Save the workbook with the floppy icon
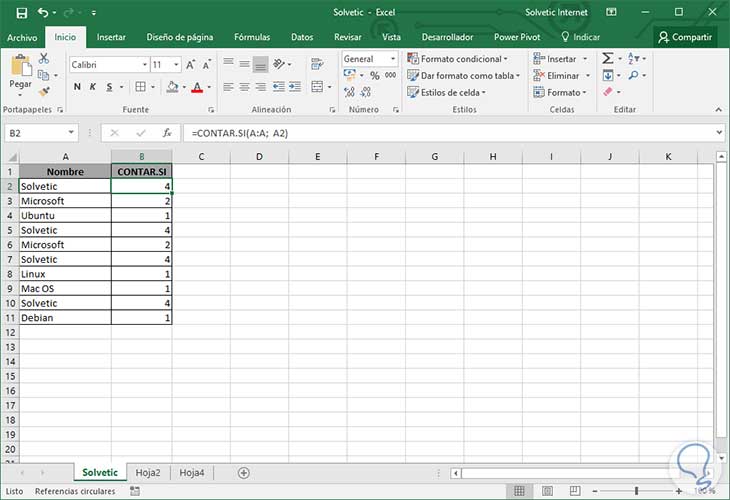Screen dimensions: 730x500 [x=21, y=13]
